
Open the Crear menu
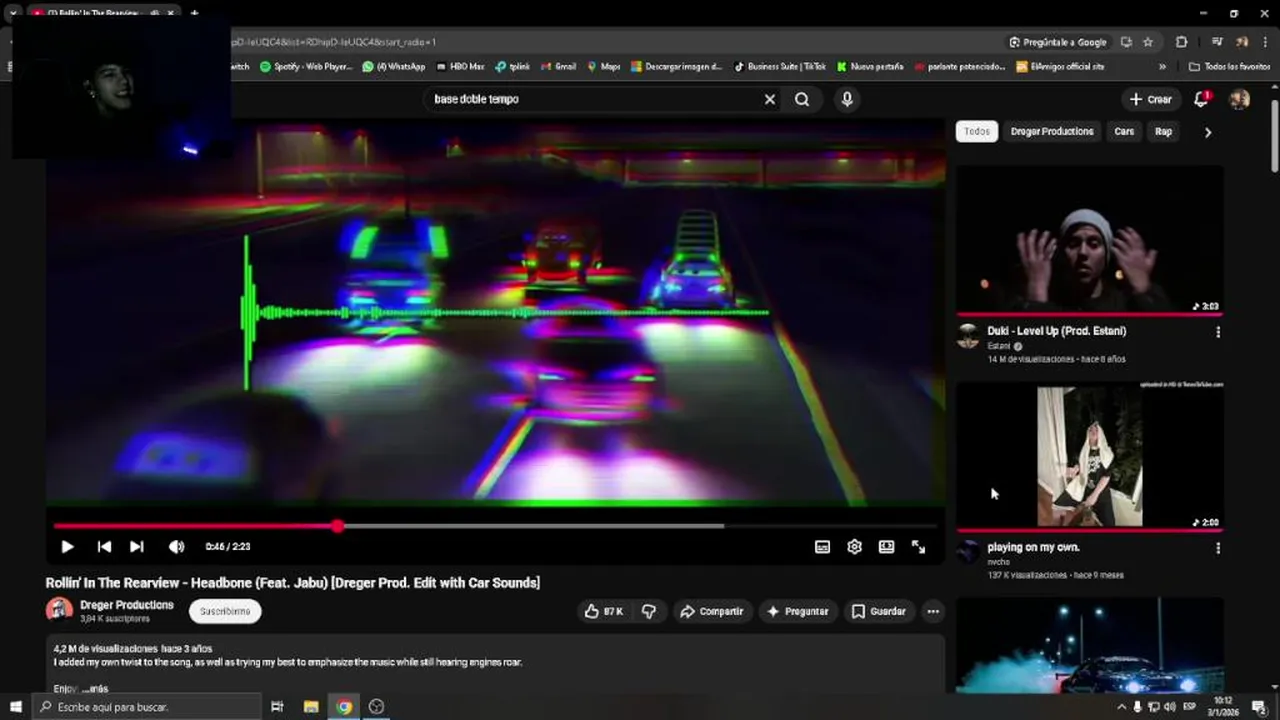pos(1150,99)
